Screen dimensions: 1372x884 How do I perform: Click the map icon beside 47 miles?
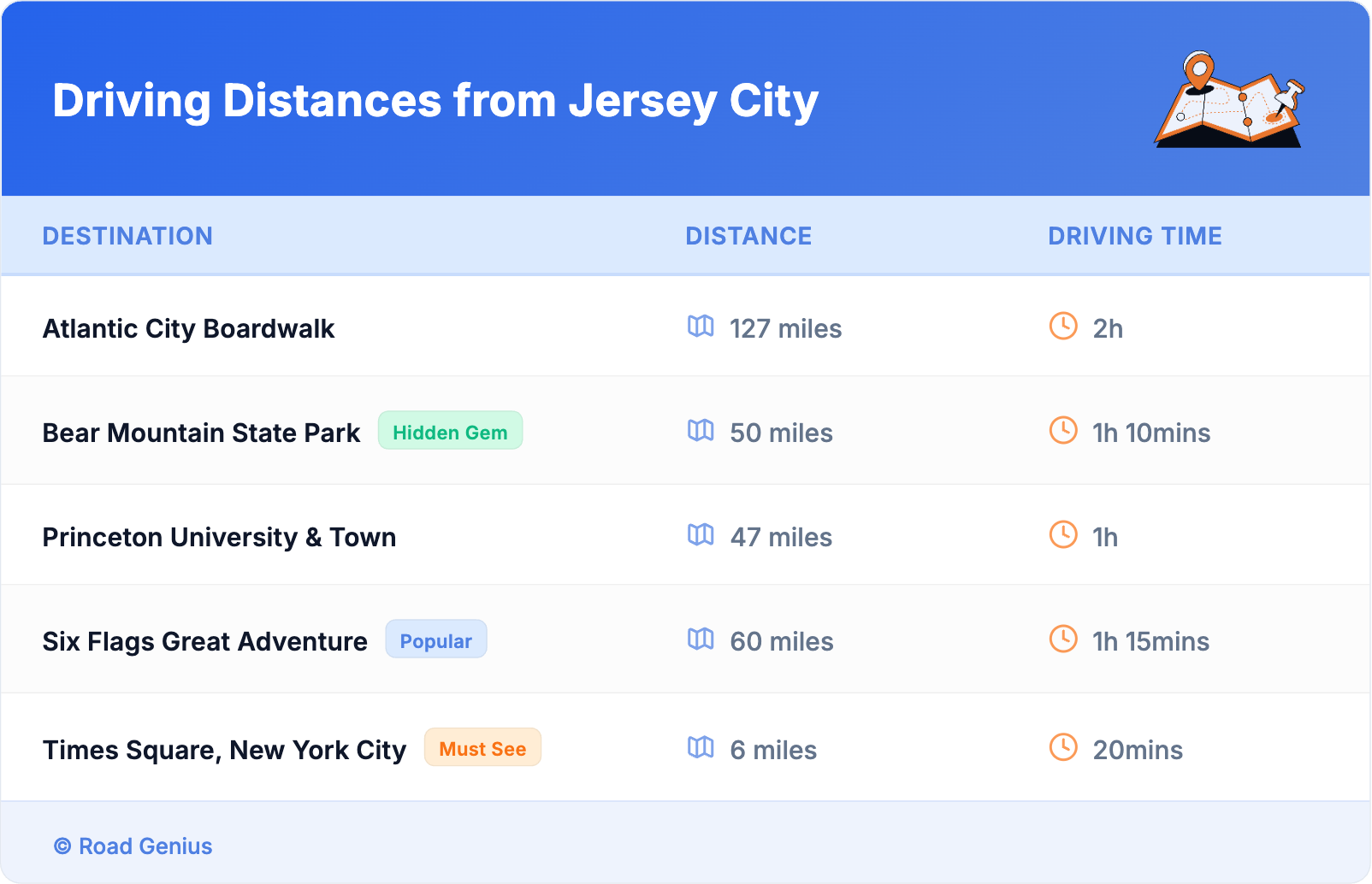coord(701,535)
